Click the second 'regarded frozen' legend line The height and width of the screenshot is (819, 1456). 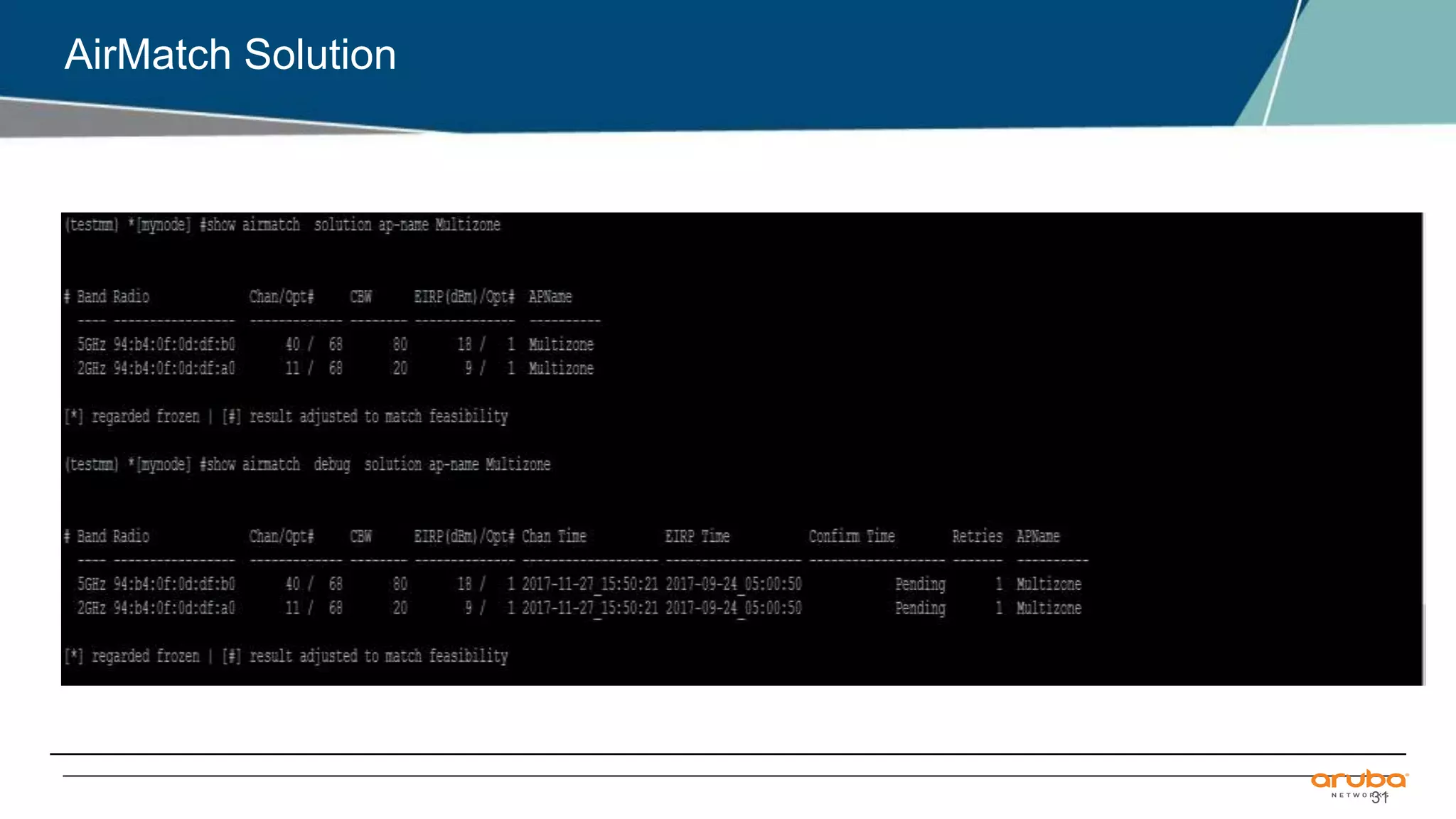point(286,656)
